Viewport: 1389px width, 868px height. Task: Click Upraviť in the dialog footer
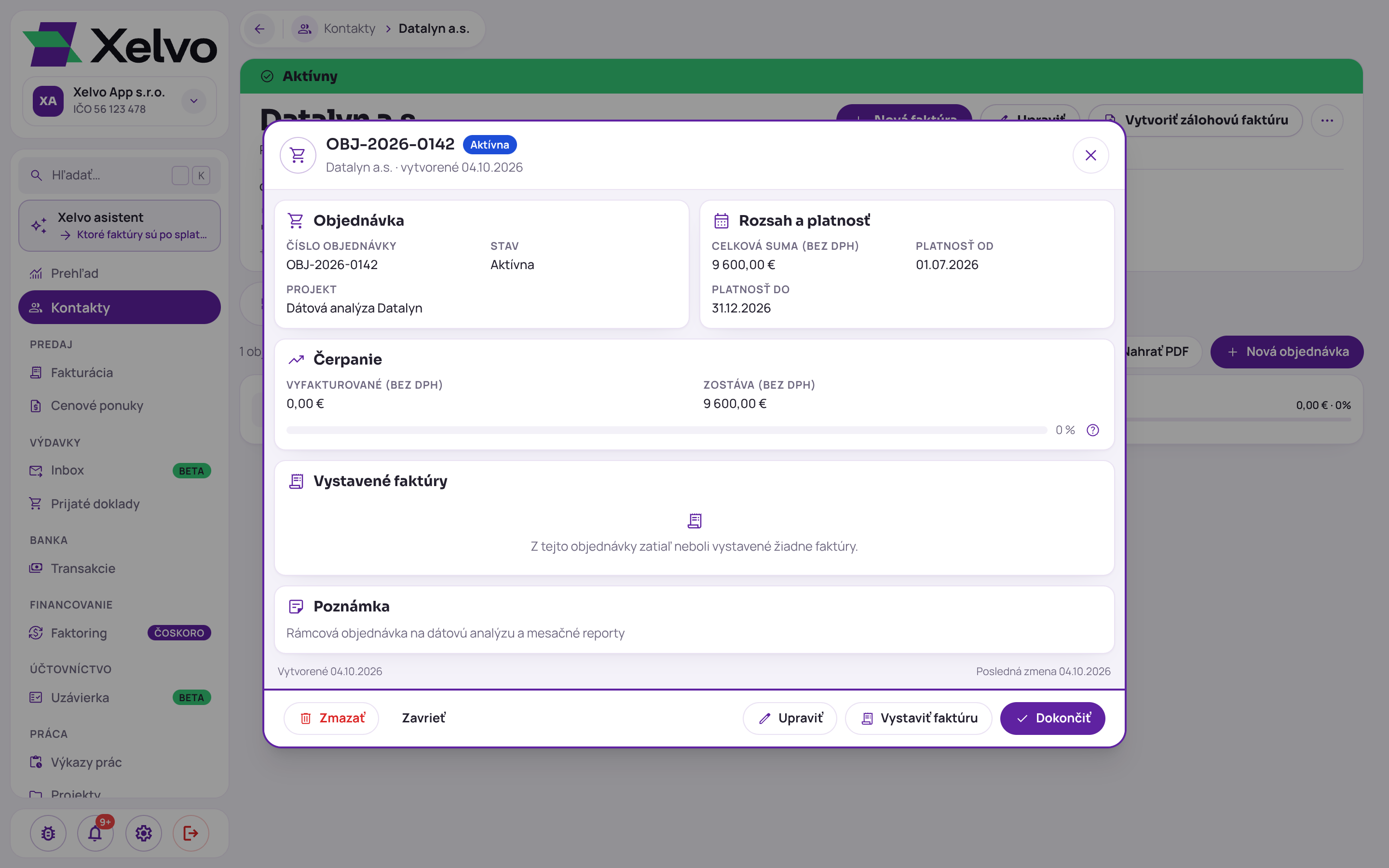pos(790,718)
